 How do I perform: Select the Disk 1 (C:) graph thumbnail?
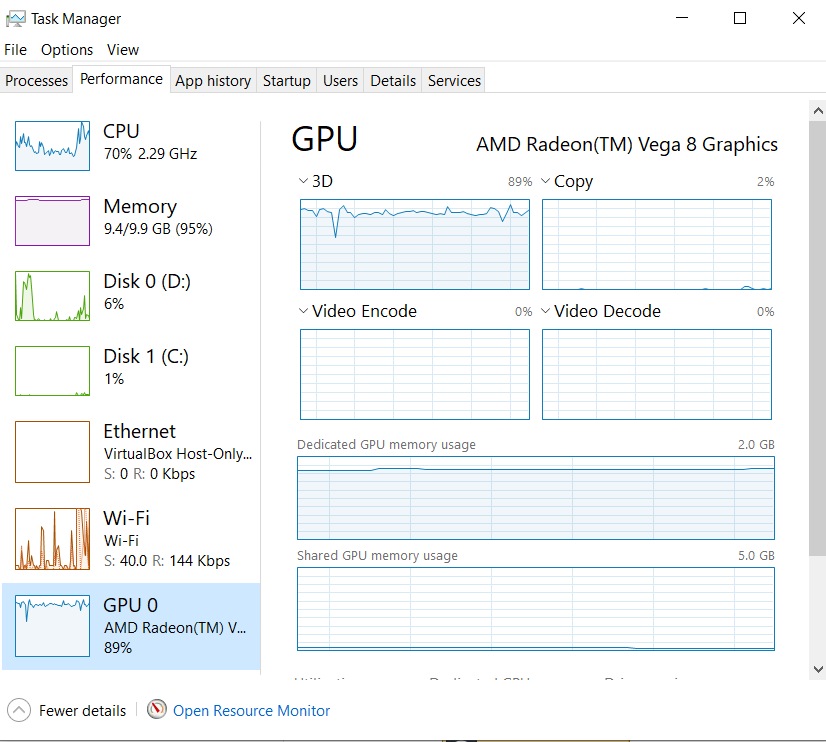pyautogui.click(x=52, y=371)
